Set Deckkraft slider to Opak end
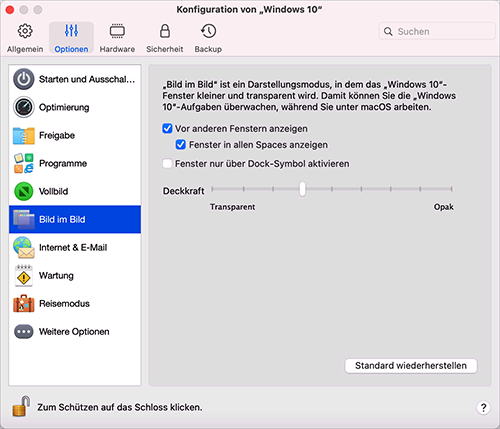 (x=451, y=189)
